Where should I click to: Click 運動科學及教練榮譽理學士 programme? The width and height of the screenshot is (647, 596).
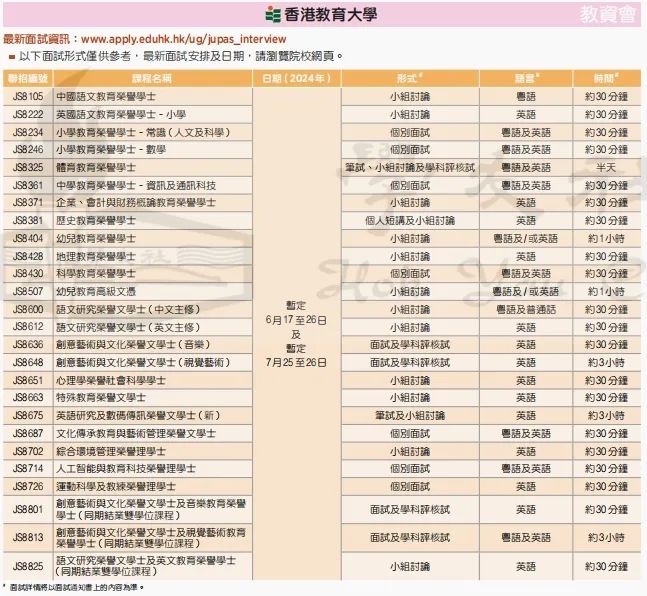[116, 486]
